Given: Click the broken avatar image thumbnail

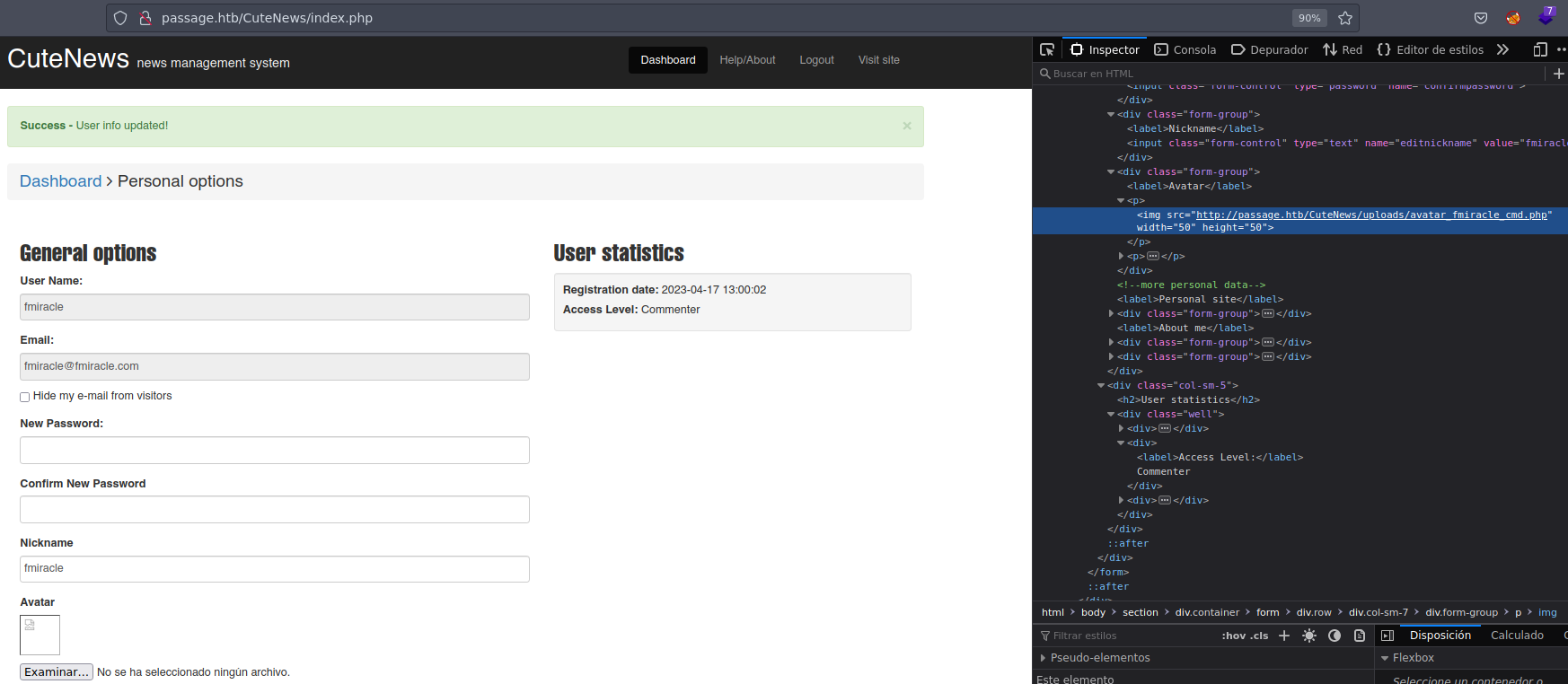Looking at the screenshot, I should click(40, 635).
